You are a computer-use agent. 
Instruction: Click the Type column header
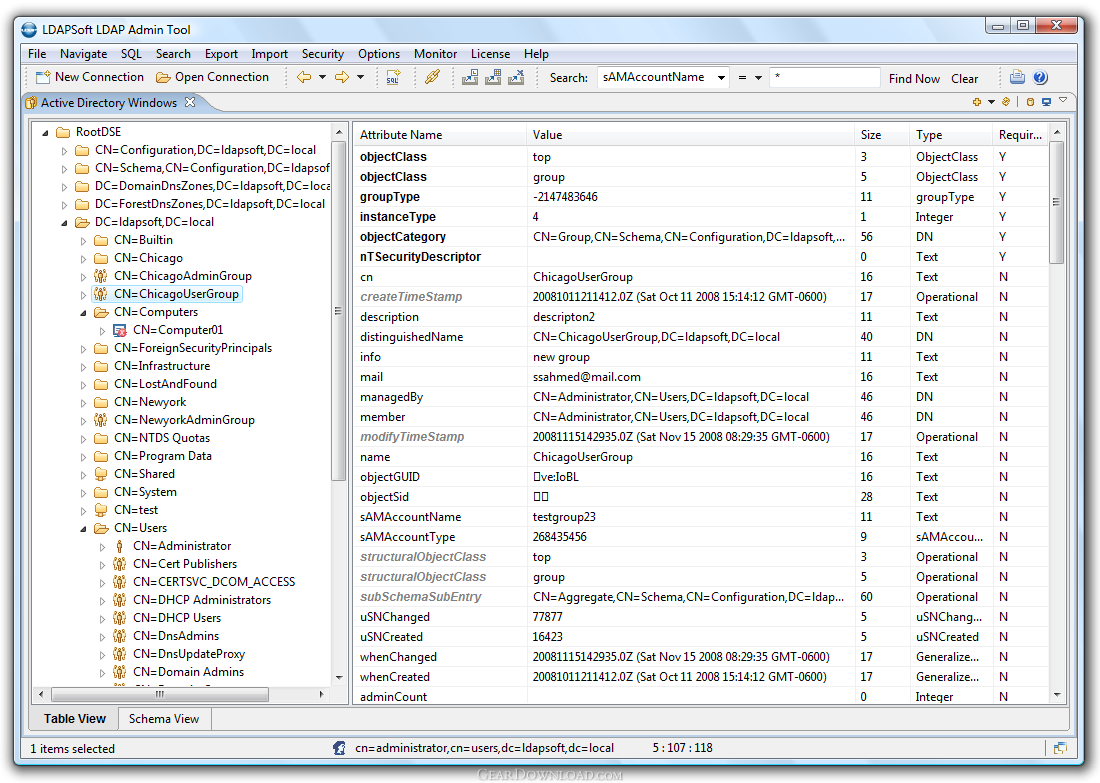click(x=951, y=135)
